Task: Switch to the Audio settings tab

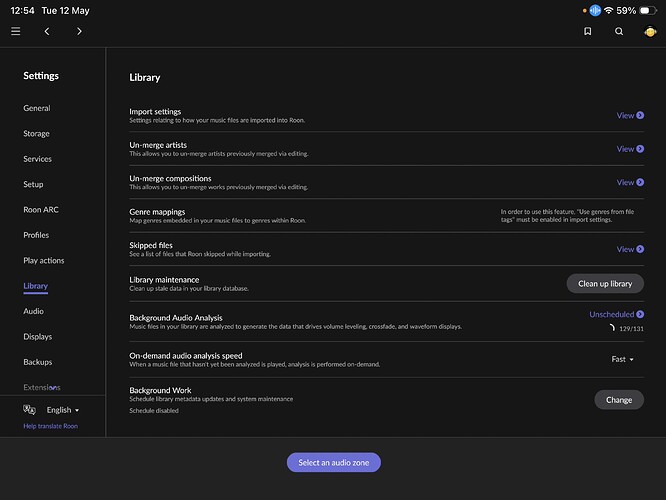Action: click(x=34, y=311)
